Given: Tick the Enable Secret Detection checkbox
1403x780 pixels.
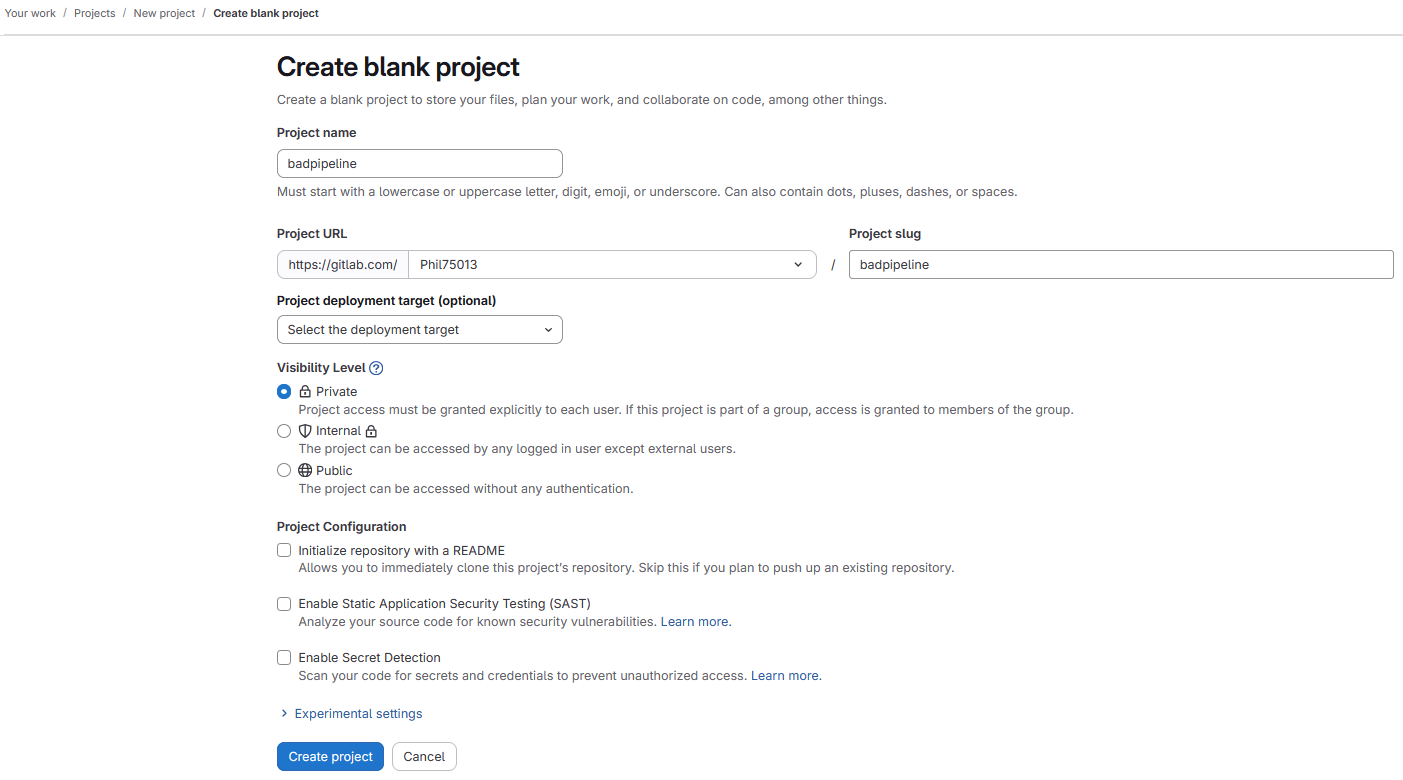Looking at the screenshot, I should (x=284, y=658).
